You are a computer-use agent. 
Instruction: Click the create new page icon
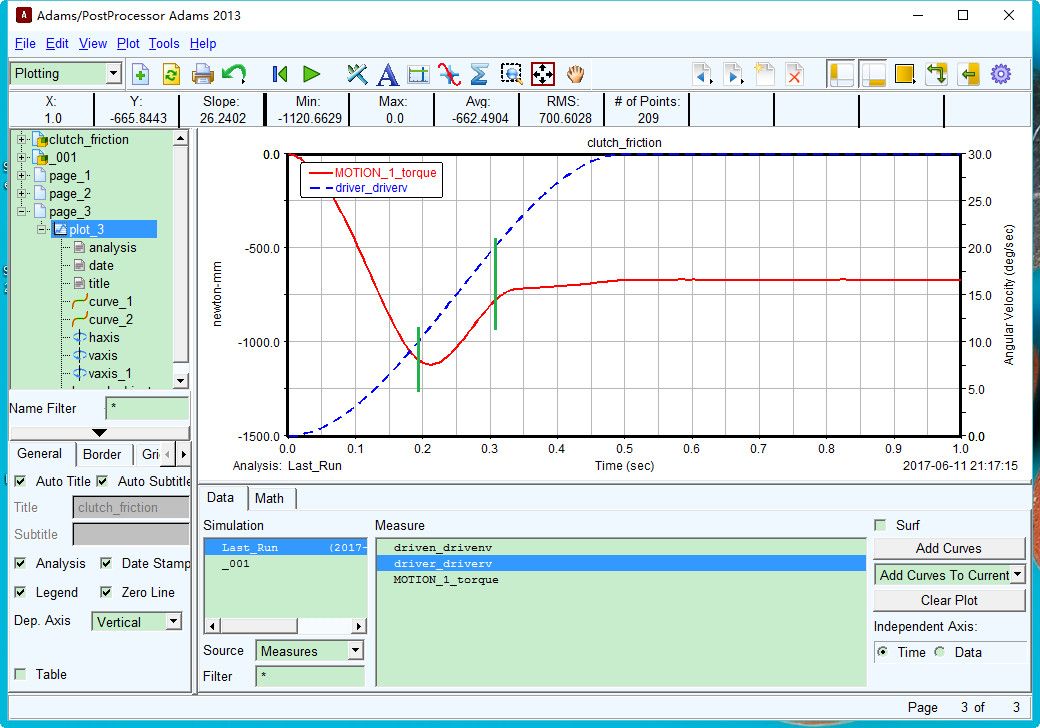[764, 74]
